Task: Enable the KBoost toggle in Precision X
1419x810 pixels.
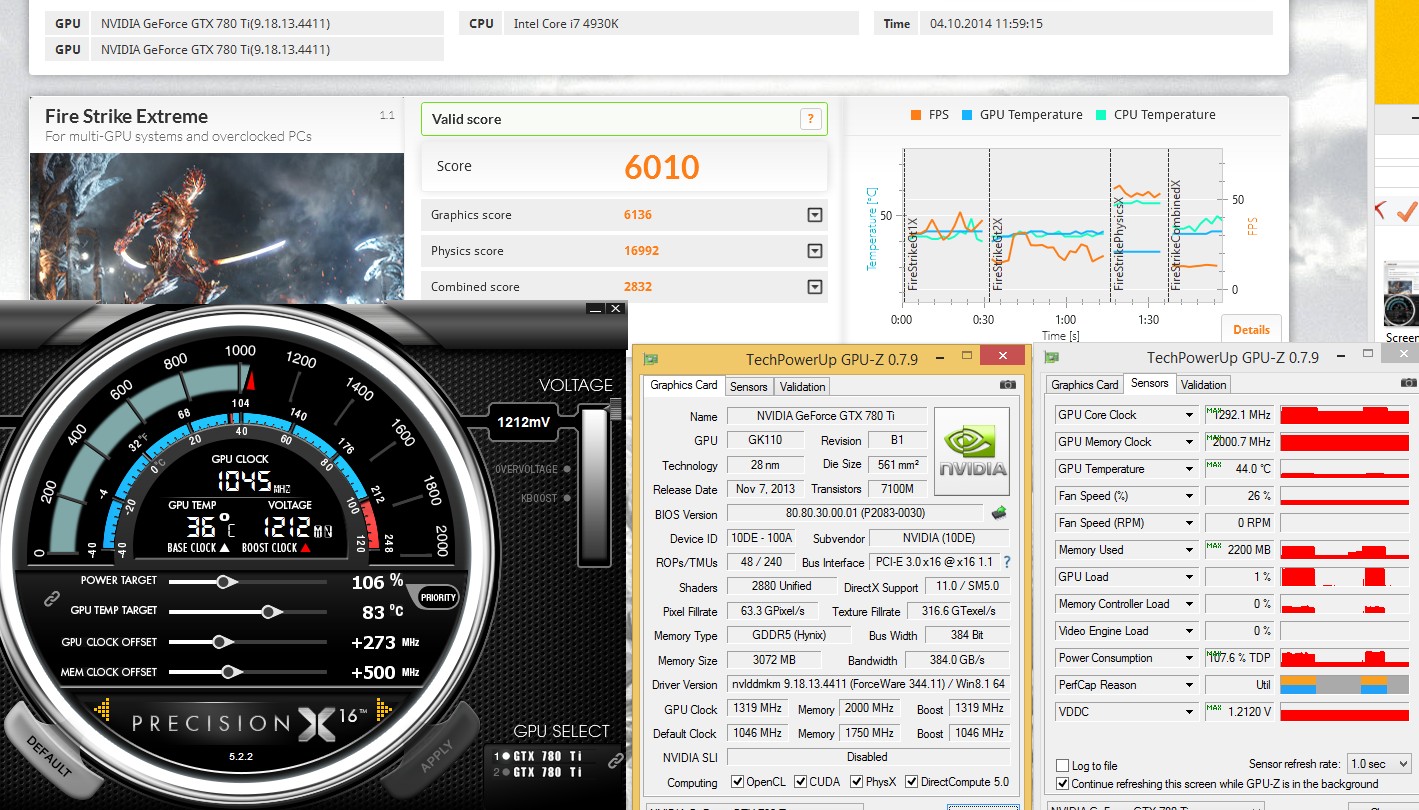Action: [x=566, y=497]
